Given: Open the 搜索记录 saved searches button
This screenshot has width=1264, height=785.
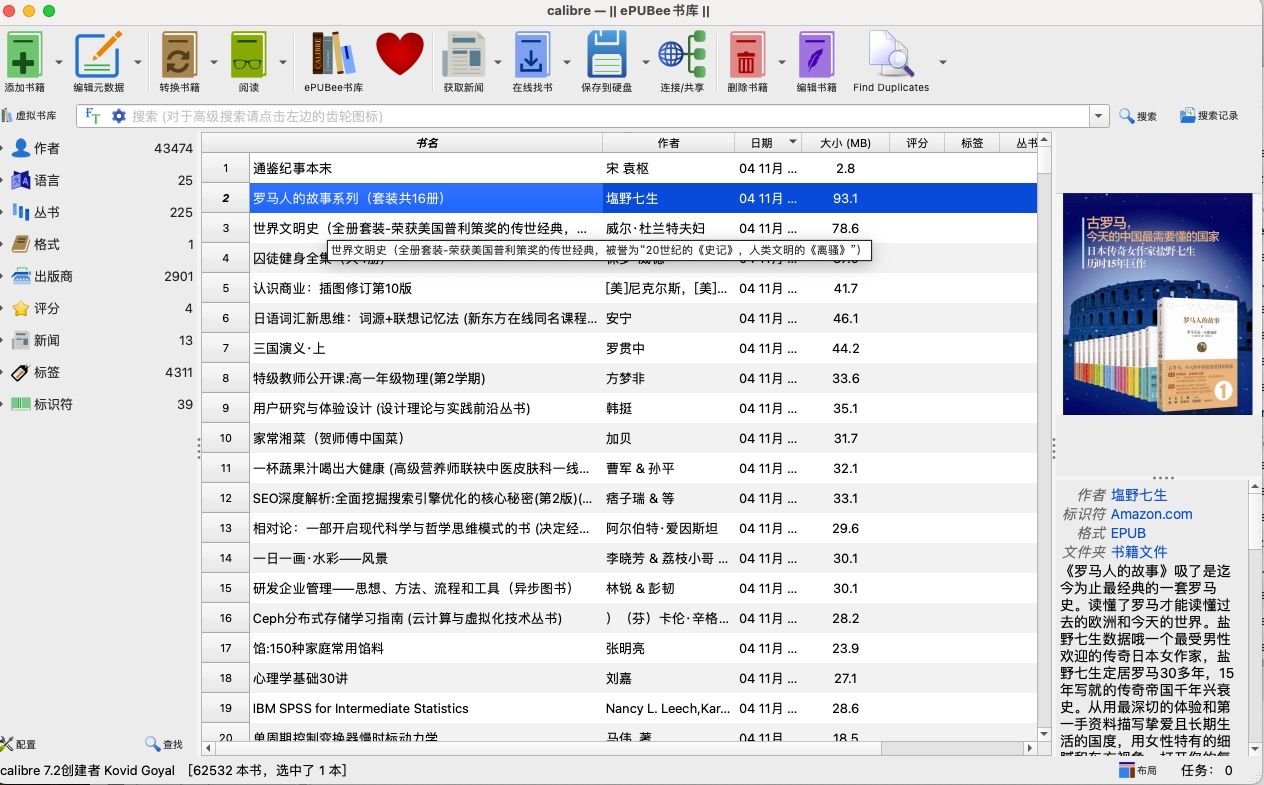Looking at the screenshot, I should pos(1209,116).
